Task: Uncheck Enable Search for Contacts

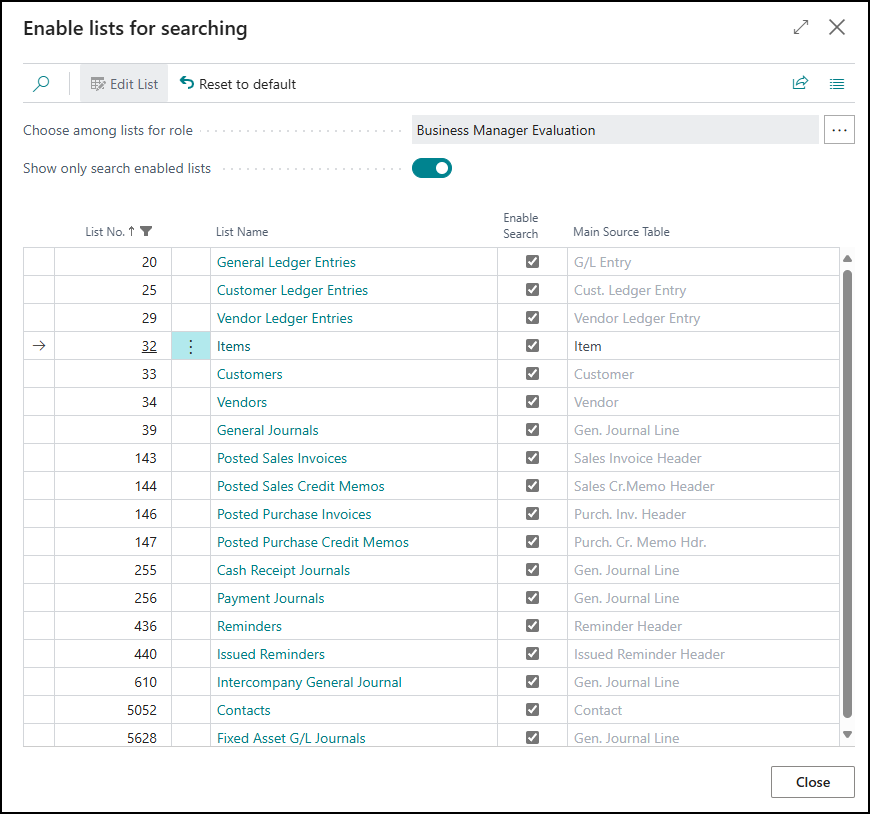Action: pos(532,710)
